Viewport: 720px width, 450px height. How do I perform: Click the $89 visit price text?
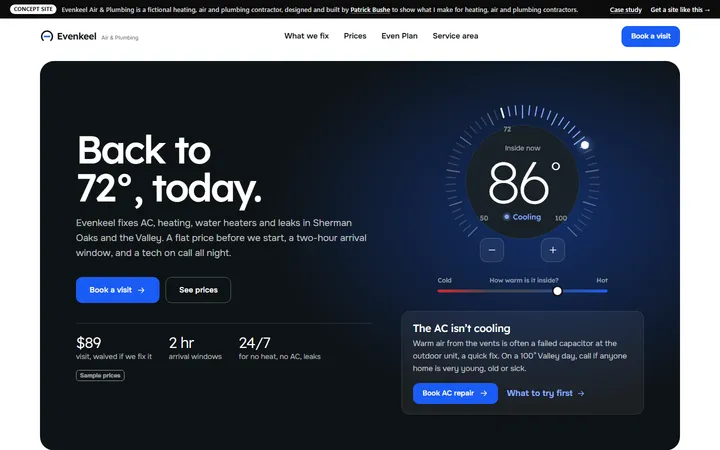click(x=89, y=343)
